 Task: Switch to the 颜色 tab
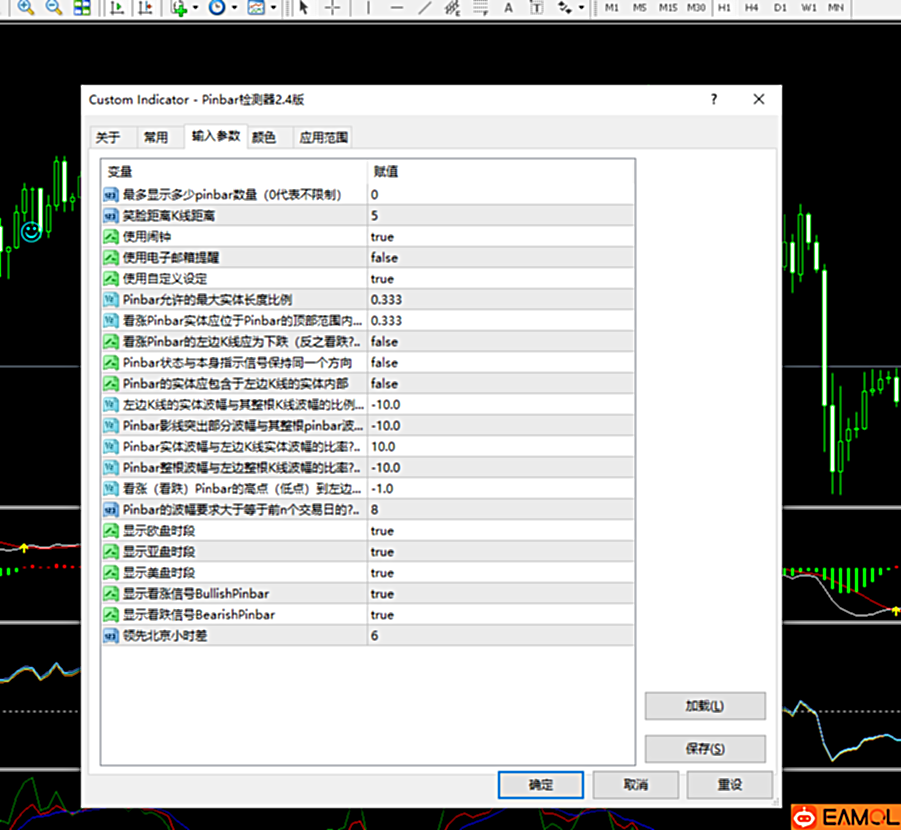264,138
